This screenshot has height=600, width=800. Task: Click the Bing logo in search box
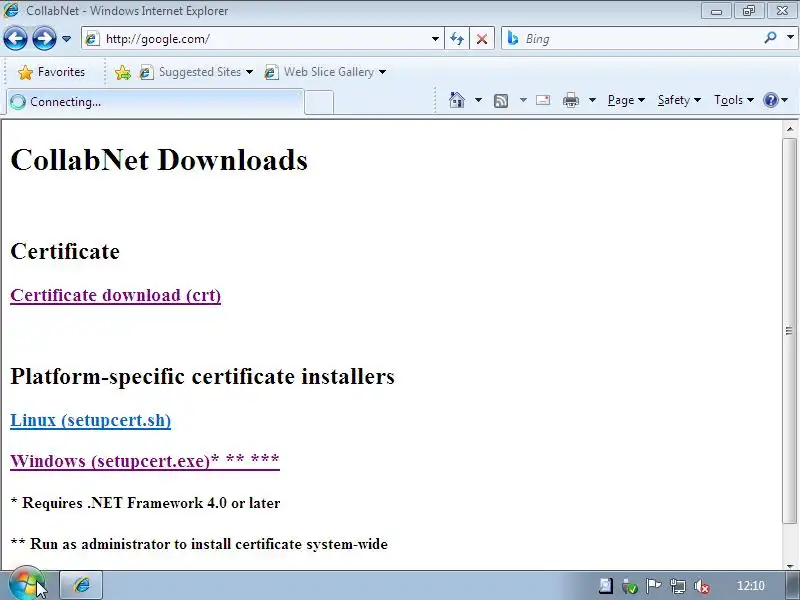pyautogui.click(x=513, y=38)
